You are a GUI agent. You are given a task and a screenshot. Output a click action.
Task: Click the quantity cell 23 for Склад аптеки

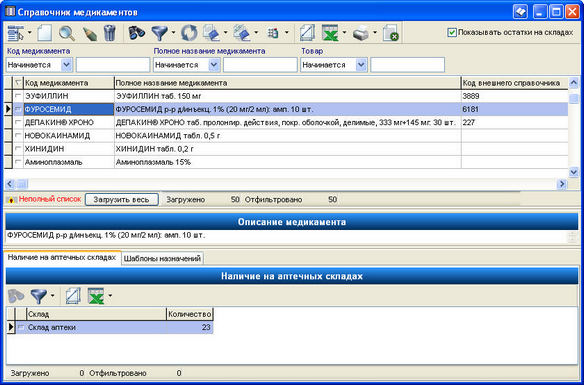click(190, 328)
